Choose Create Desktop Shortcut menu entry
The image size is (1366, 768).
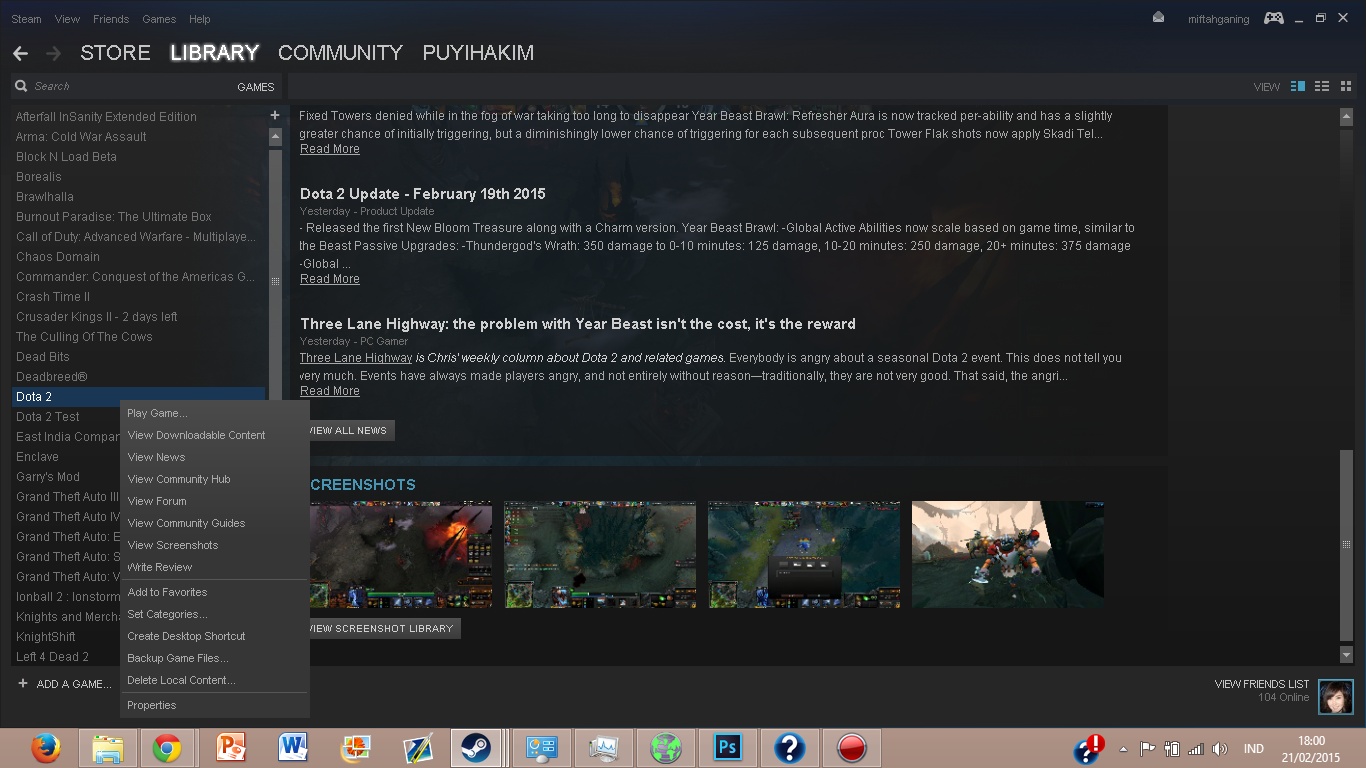(x=214, y=636)
